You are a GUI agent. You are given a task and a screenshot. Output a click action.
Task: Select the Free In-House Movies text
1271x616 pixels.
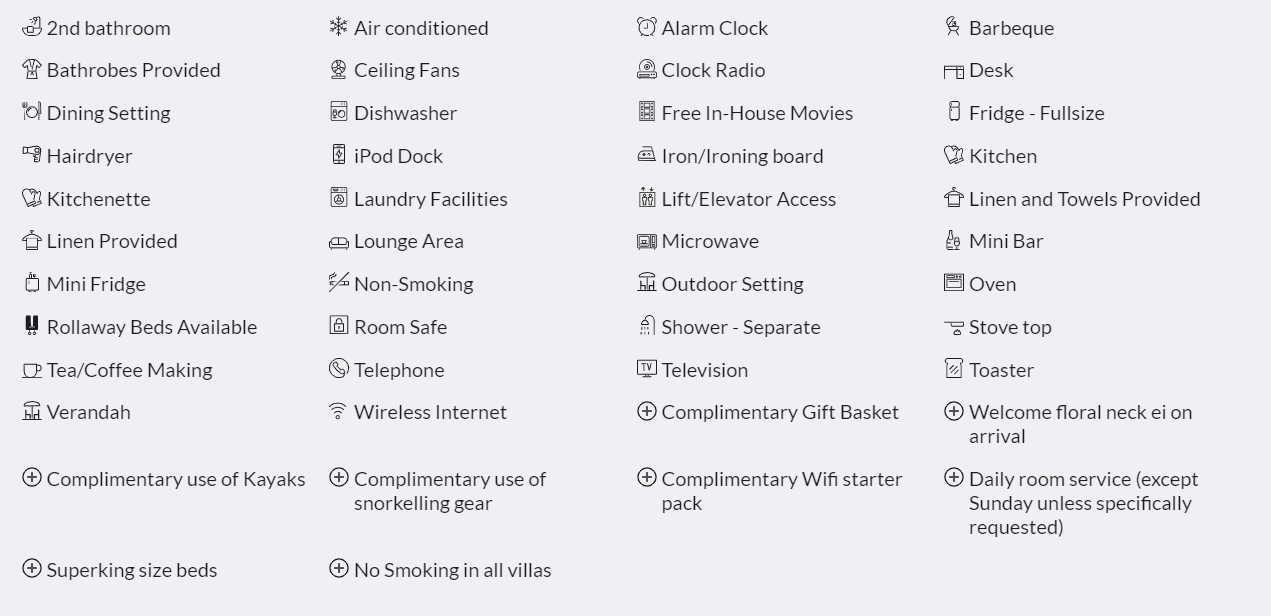tap(757, 113)
